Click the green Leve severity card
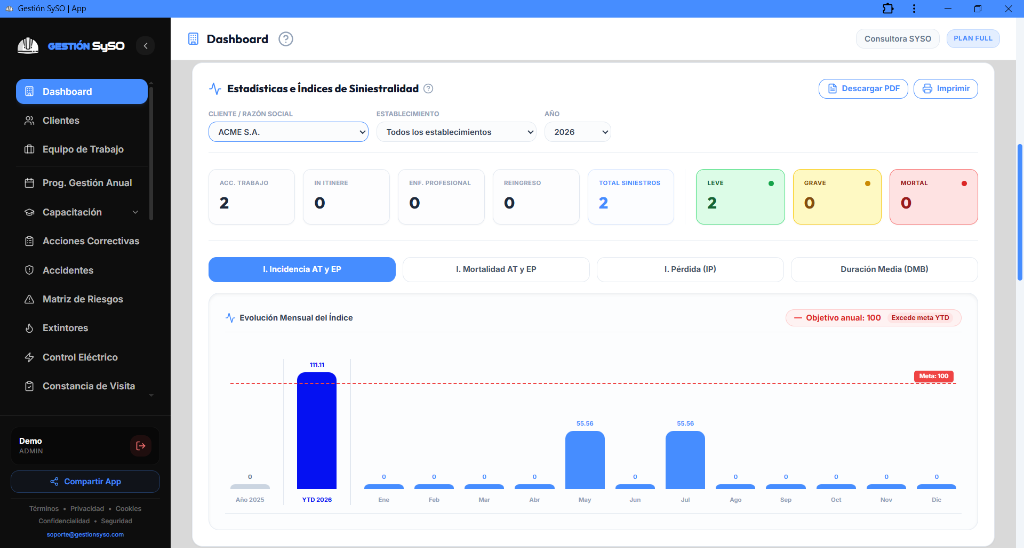Viewport: 1024px width, 548px height. [740, 197]
